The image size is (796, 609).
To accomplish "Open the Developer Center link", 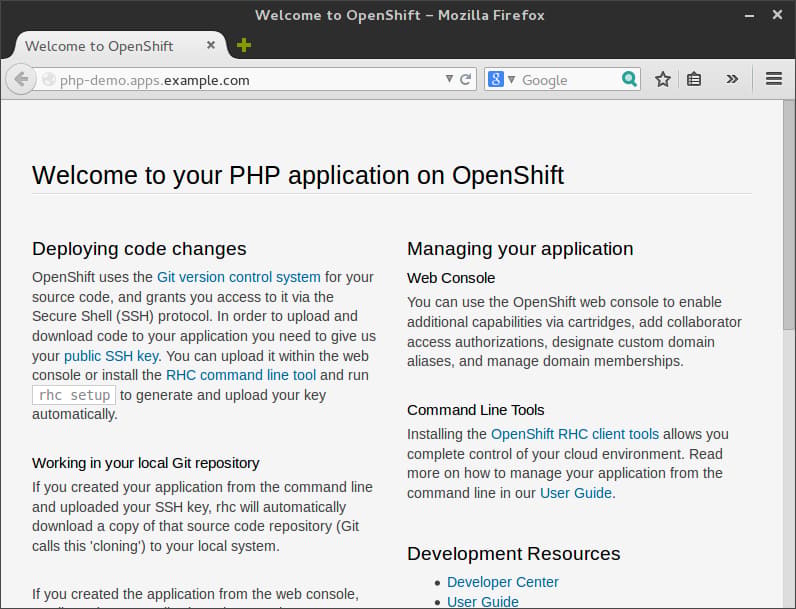I will (503, 582).
